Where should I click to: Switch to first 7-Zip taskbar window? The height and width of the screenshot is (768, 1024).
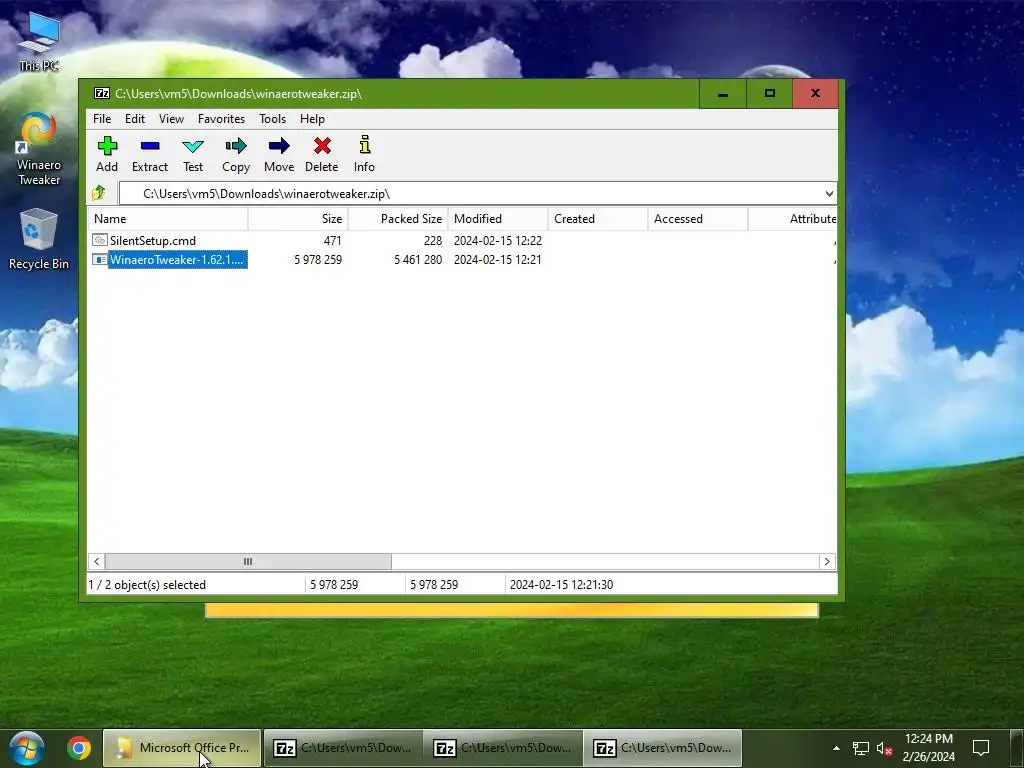[x=343, y=748]
